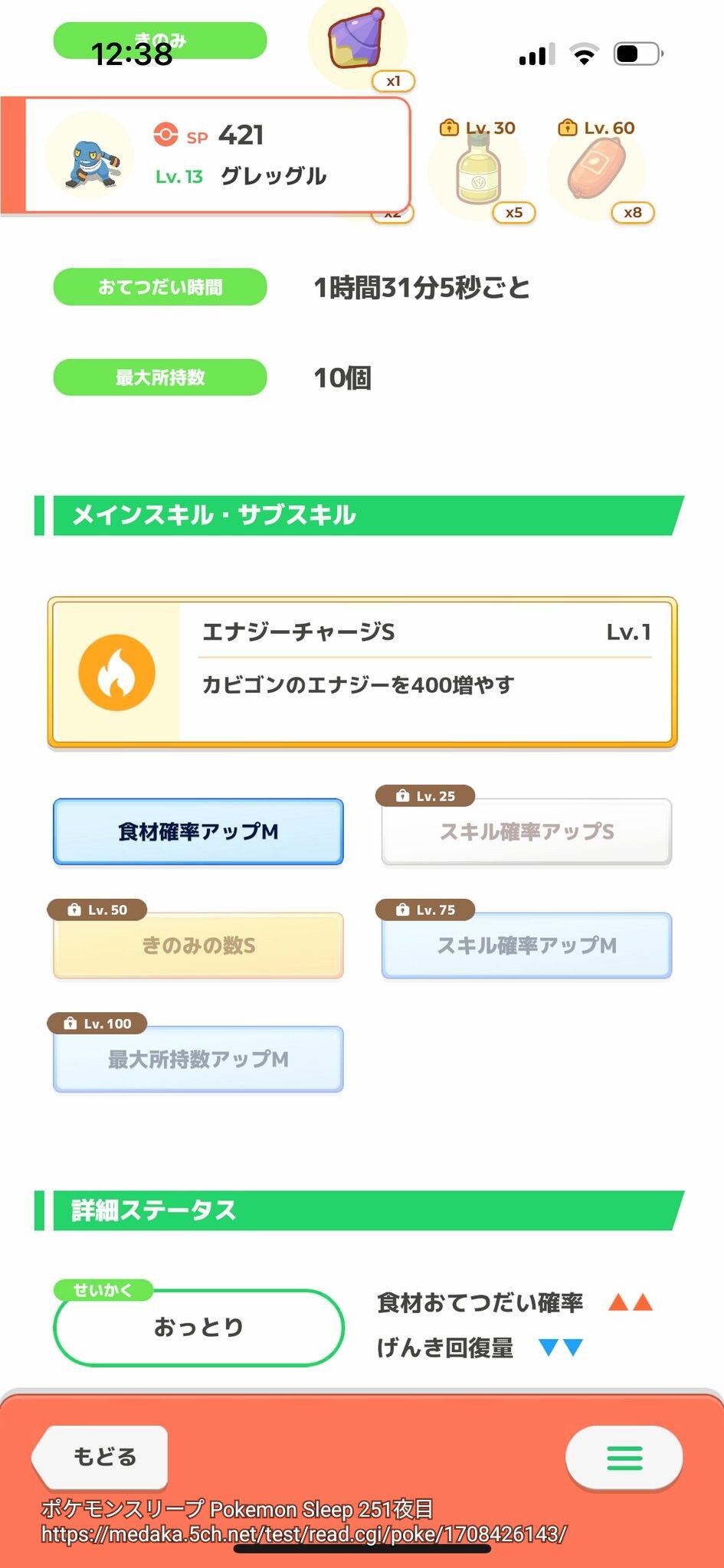Tap the locked スキル確率アップS sub skill

[x=526, y=831]
